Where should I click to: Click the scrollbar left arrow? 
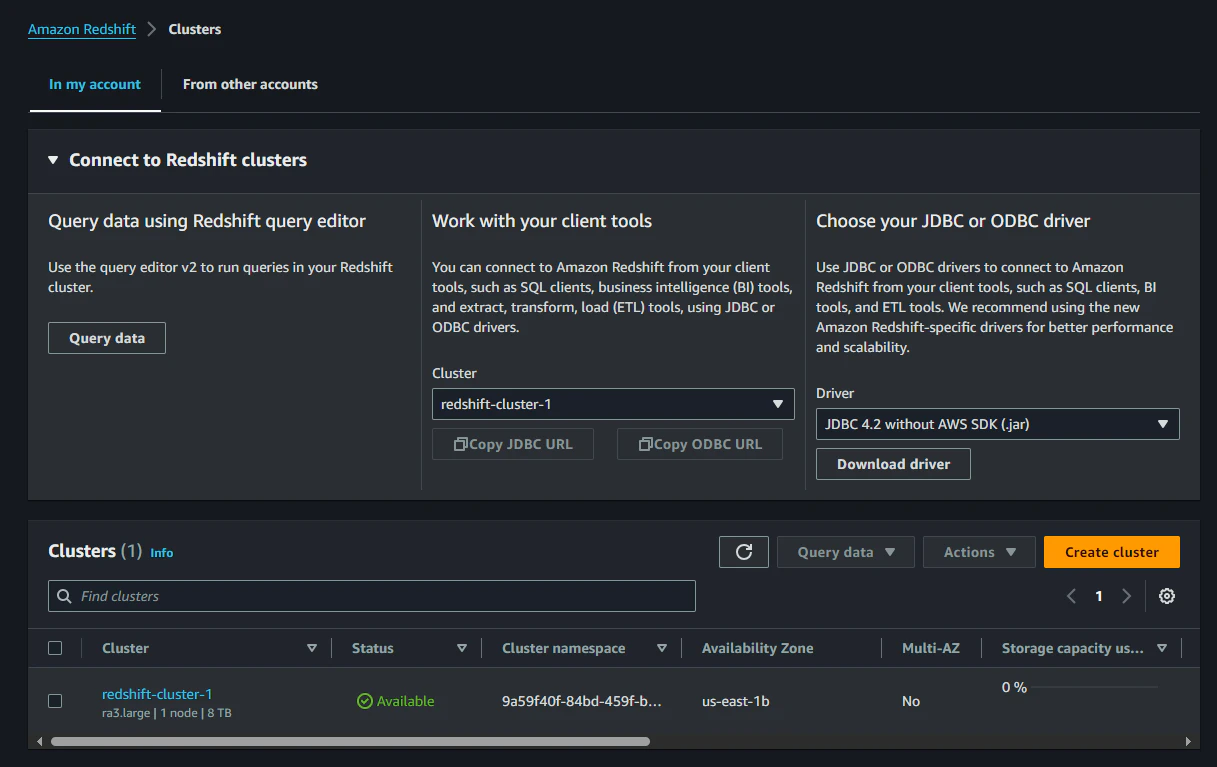pyautogui.click(x=40, y=742)
